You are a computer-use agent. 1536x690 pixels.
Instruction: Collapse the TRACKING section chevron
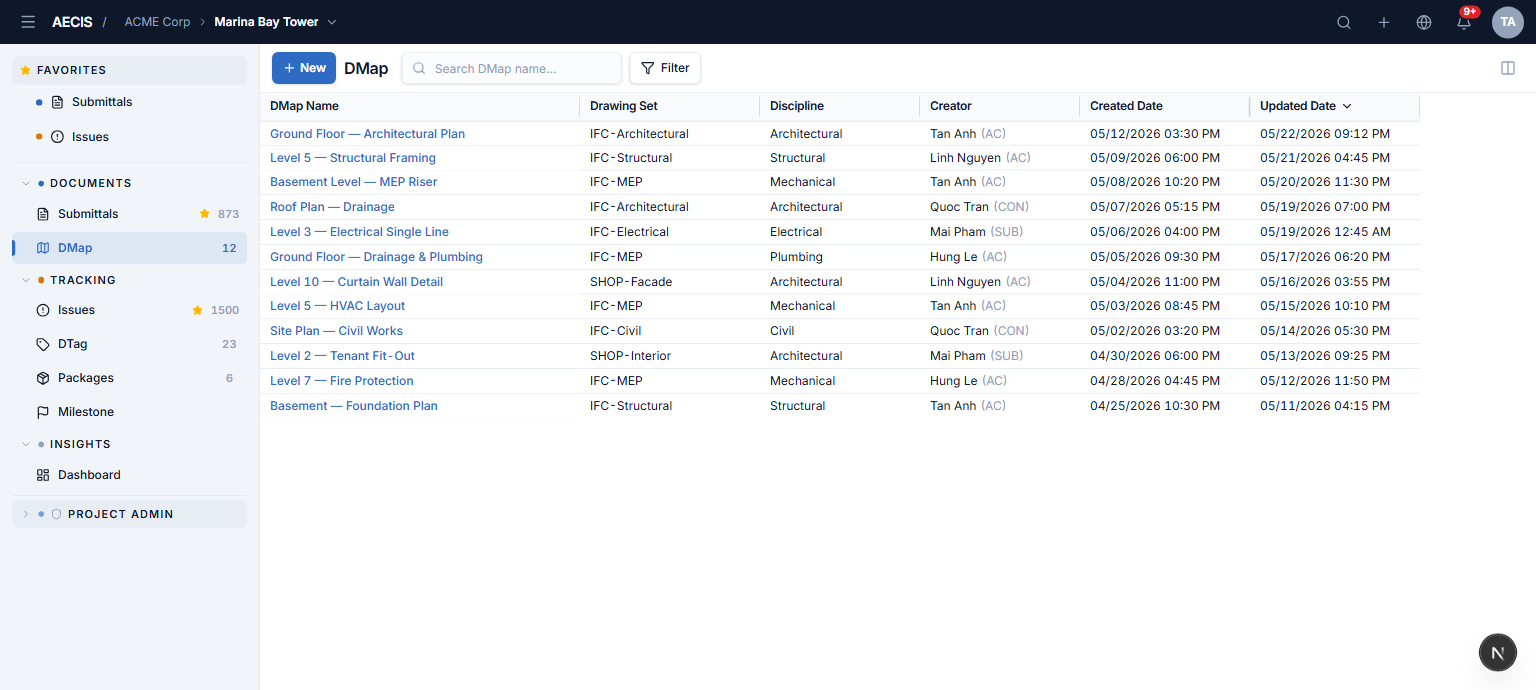[26, 280]
